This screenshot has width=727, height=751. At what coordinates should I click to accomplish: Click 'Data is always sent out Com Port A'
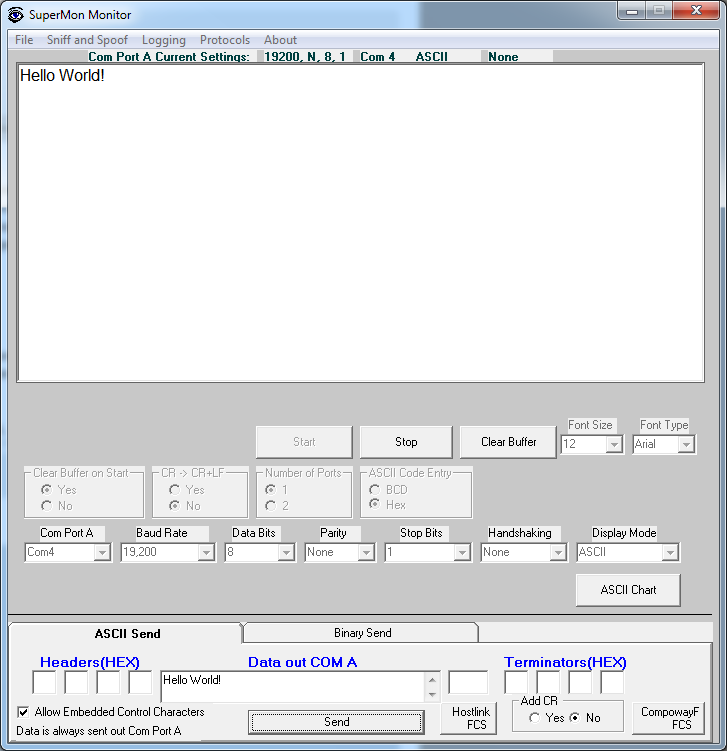pos(99,731)
